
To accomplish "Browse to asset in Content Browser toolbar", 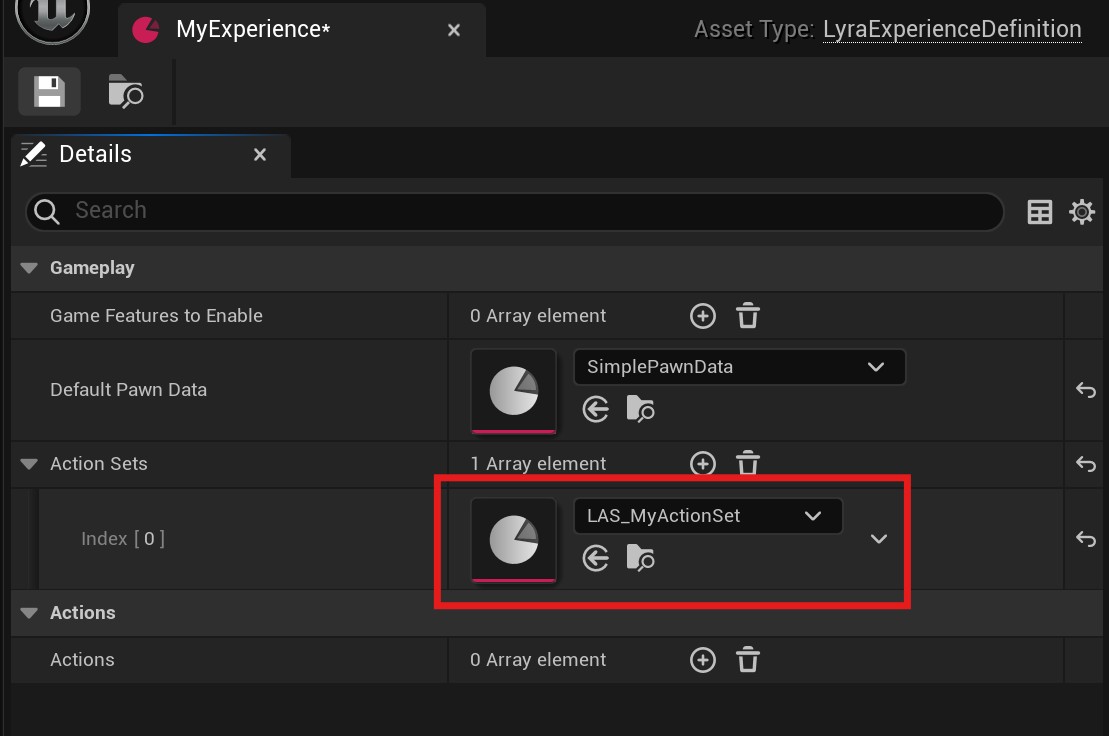I will (x=126, y=92).
